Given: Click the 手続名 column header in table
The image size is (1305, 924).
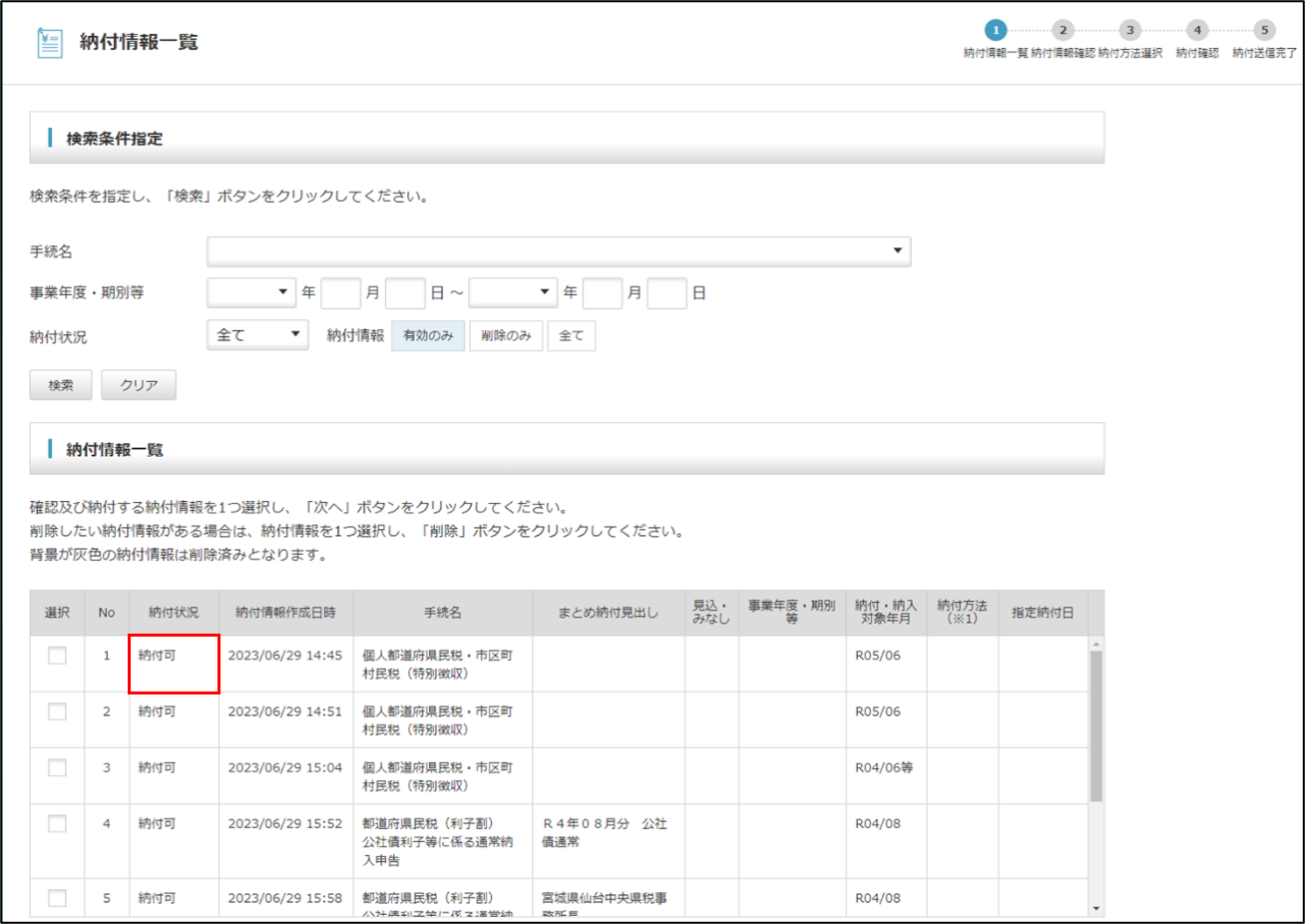Looking at the screenshot, I should click(443, 613).
